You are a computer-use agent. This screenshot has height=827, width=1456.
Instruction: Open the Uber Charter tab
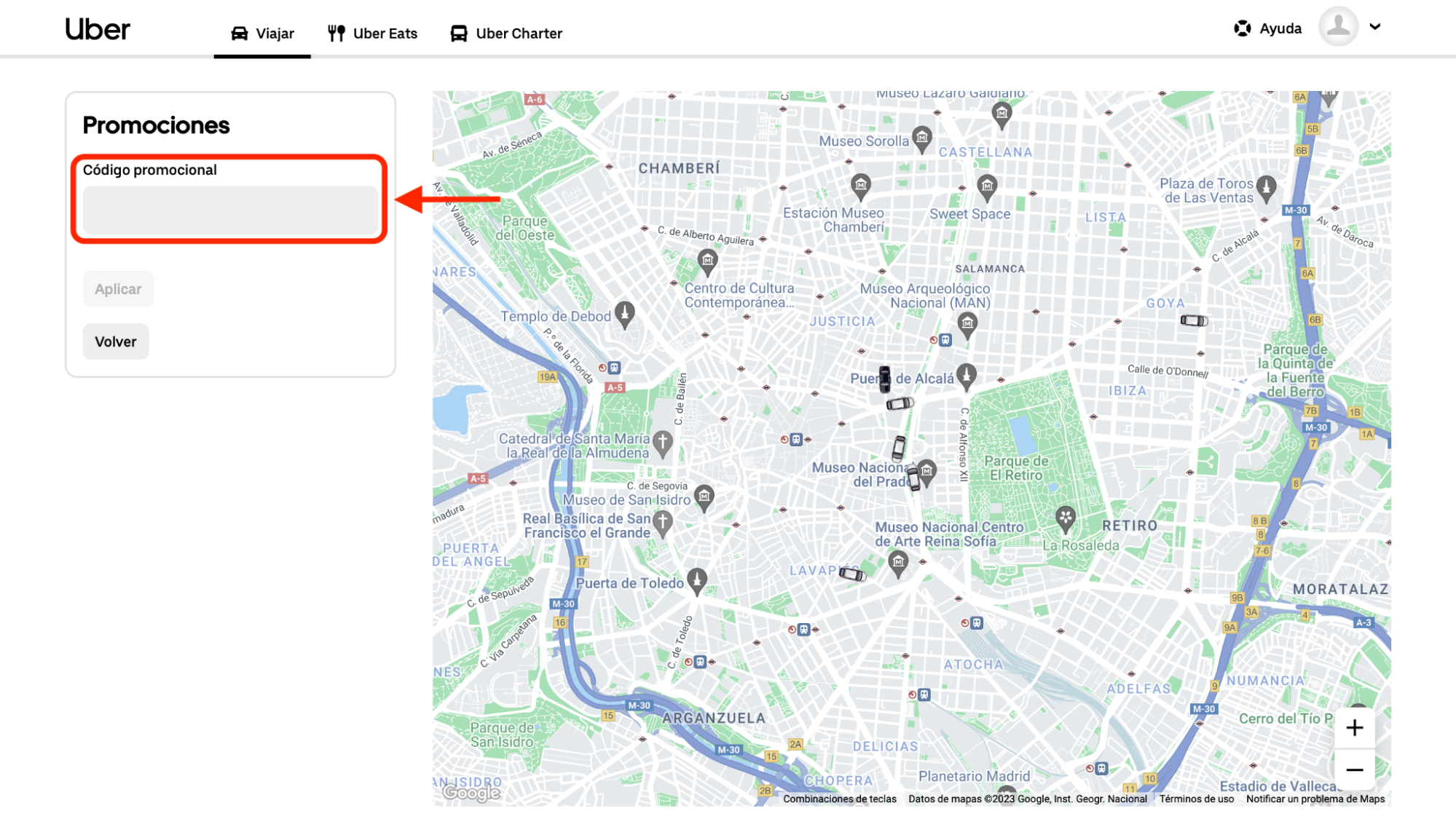coord(506,33)
